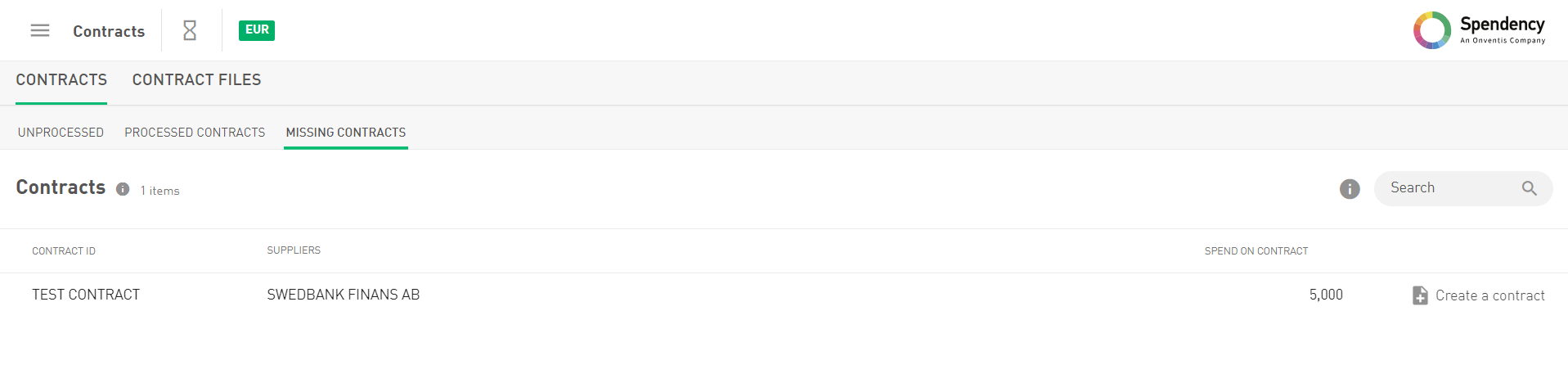
Task: Click the EUR currency badge
Action: click(x=257, y=30)
